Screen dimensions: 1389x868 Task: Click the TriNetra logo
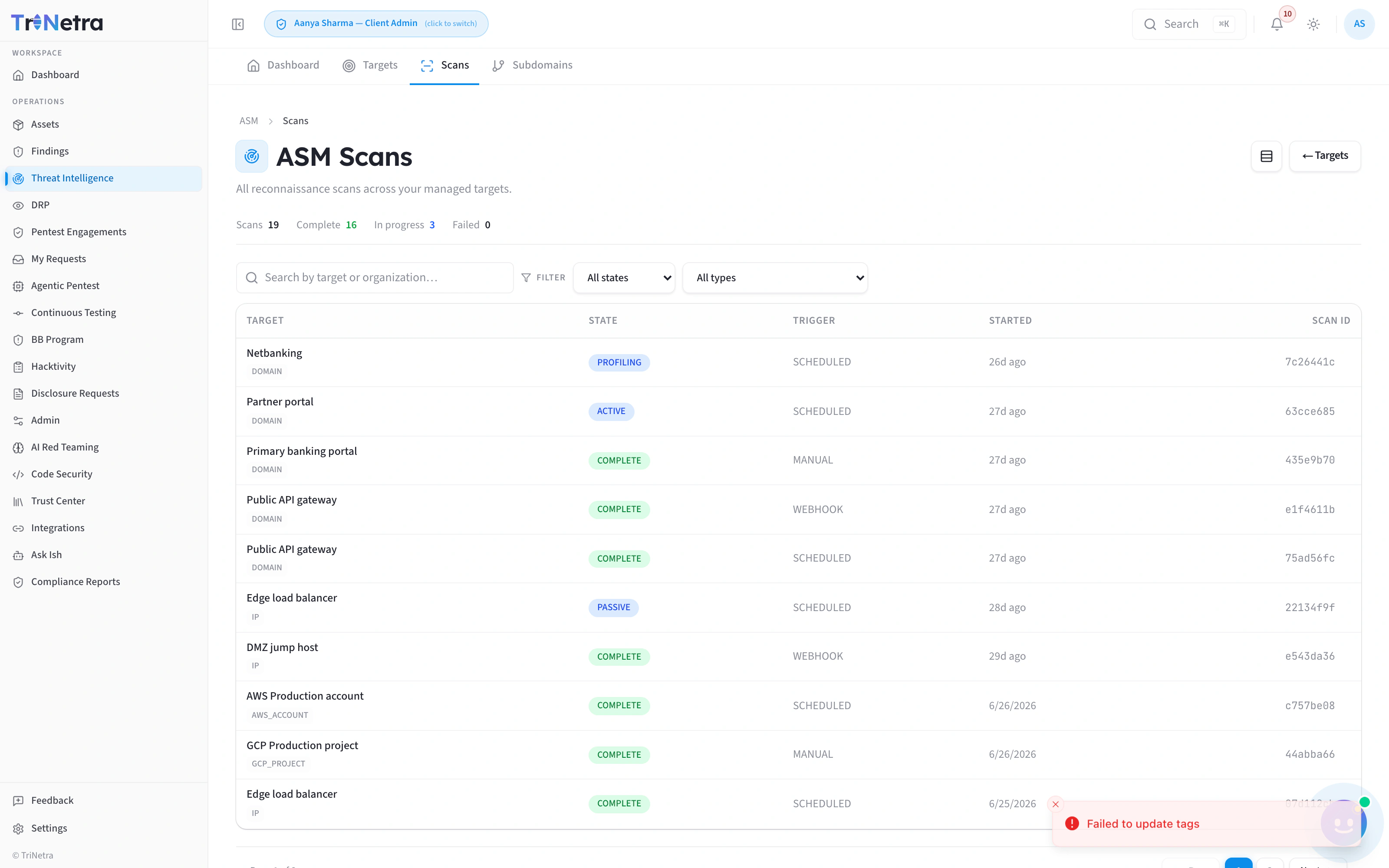[57, 23]
